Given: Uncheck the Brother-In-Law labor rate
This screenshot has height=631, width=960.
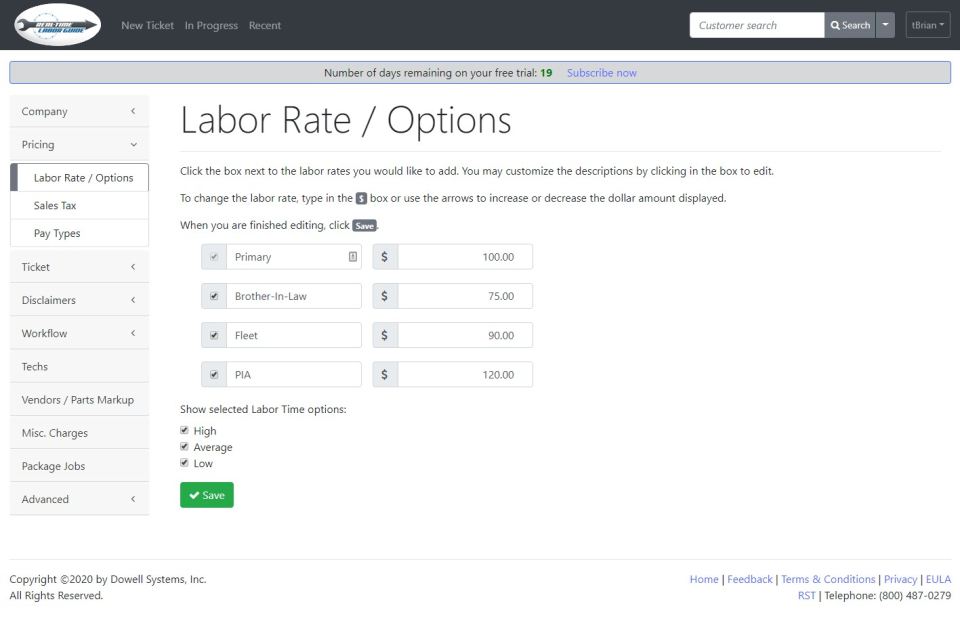Looking at the screenshot, I should coord(213,295).
